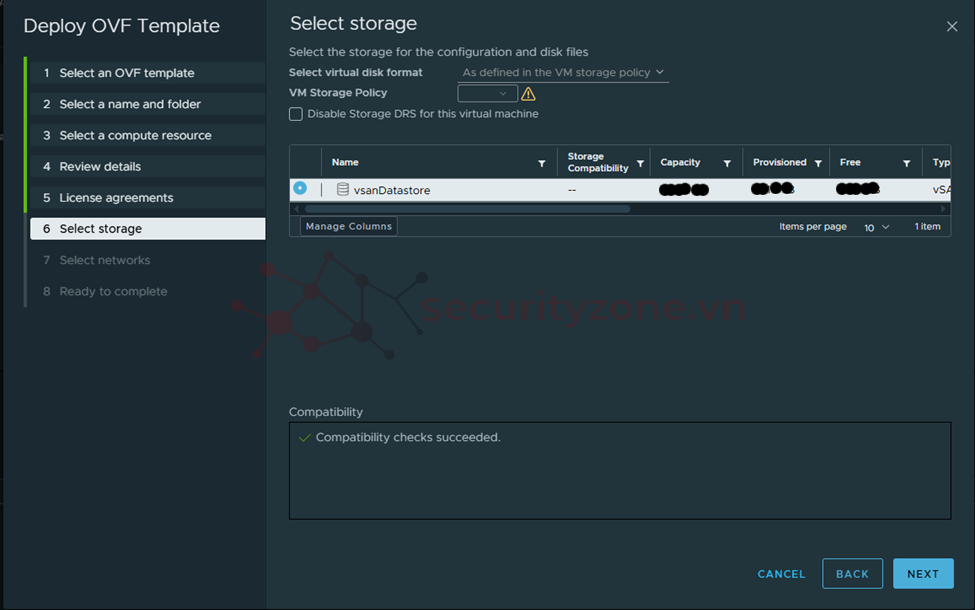The height and width of the screenshot is (610, 975).
Task: Click the Name column header
Action: pyautogui.click(x=345, y=162)
